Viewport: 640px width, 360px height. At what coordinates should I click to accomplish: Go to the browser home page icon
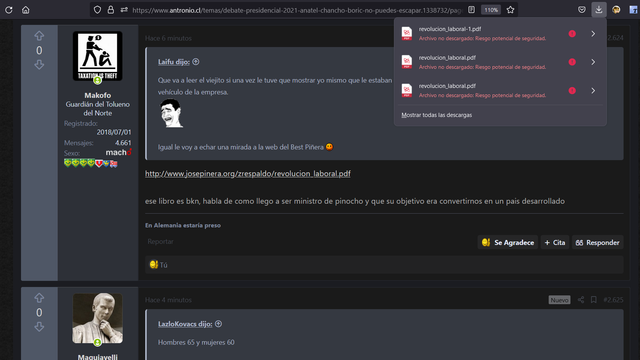click(x=26, y=10)
